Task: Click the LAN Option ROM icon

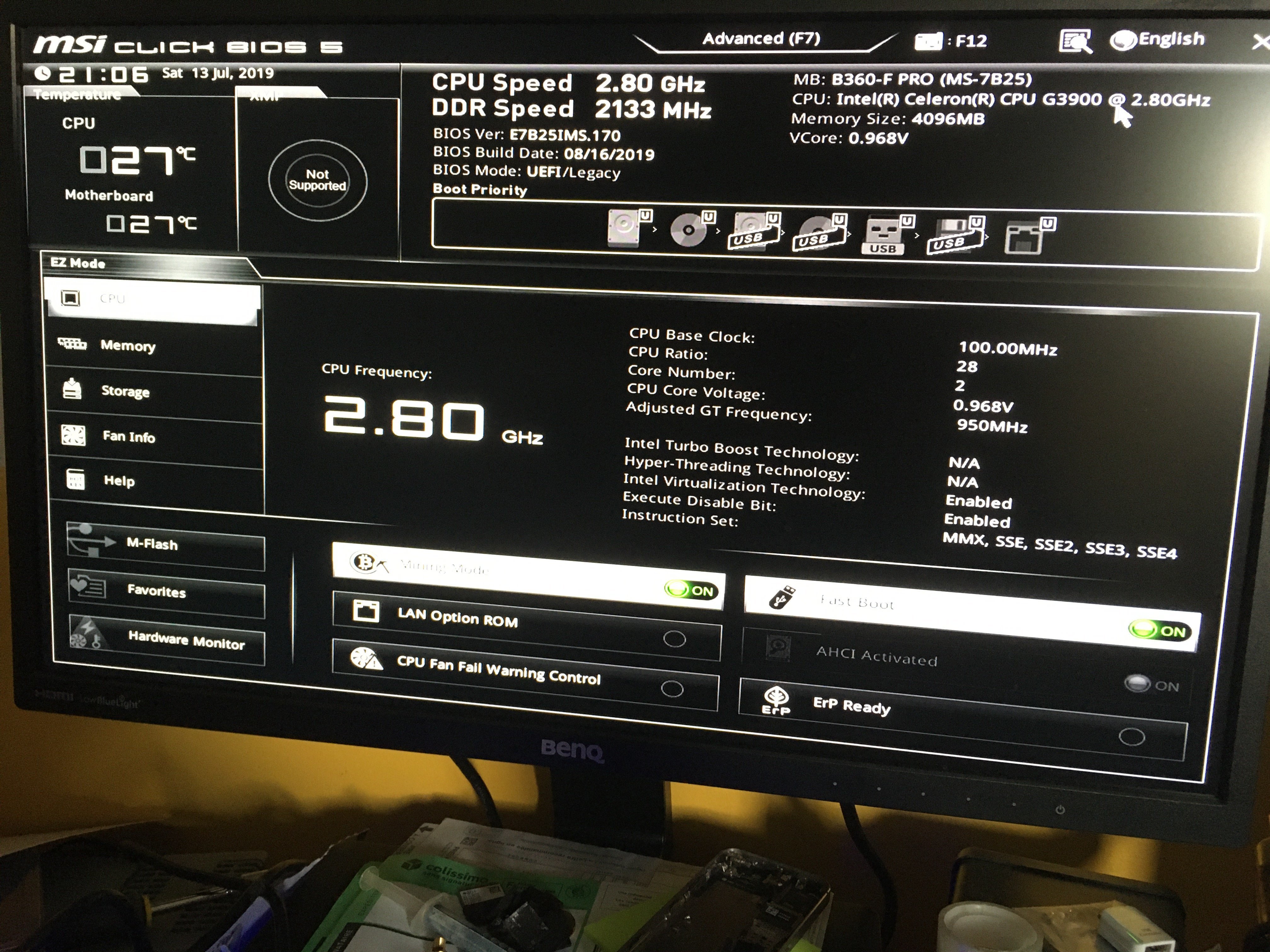Action: [x=366, y=611]
